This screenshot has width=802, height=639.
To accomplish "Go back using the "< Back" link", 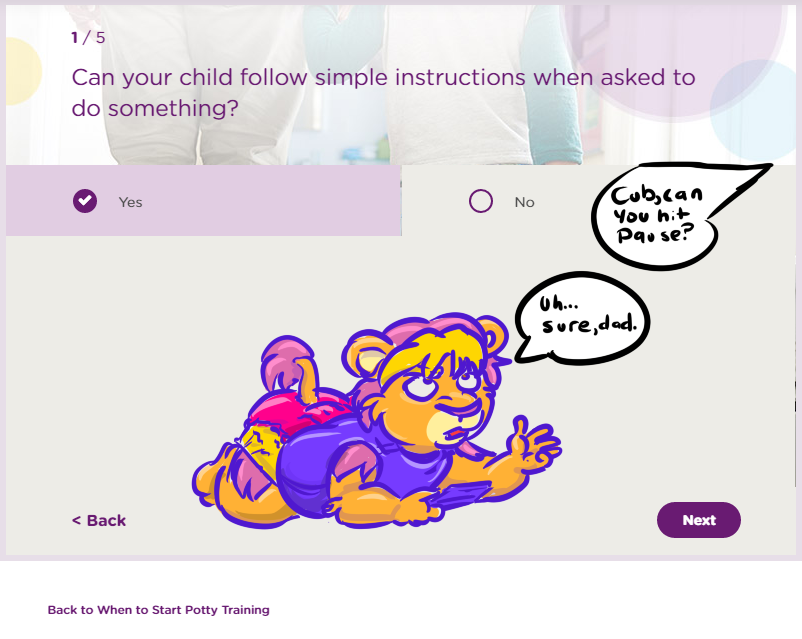I will tap(99, 520).
